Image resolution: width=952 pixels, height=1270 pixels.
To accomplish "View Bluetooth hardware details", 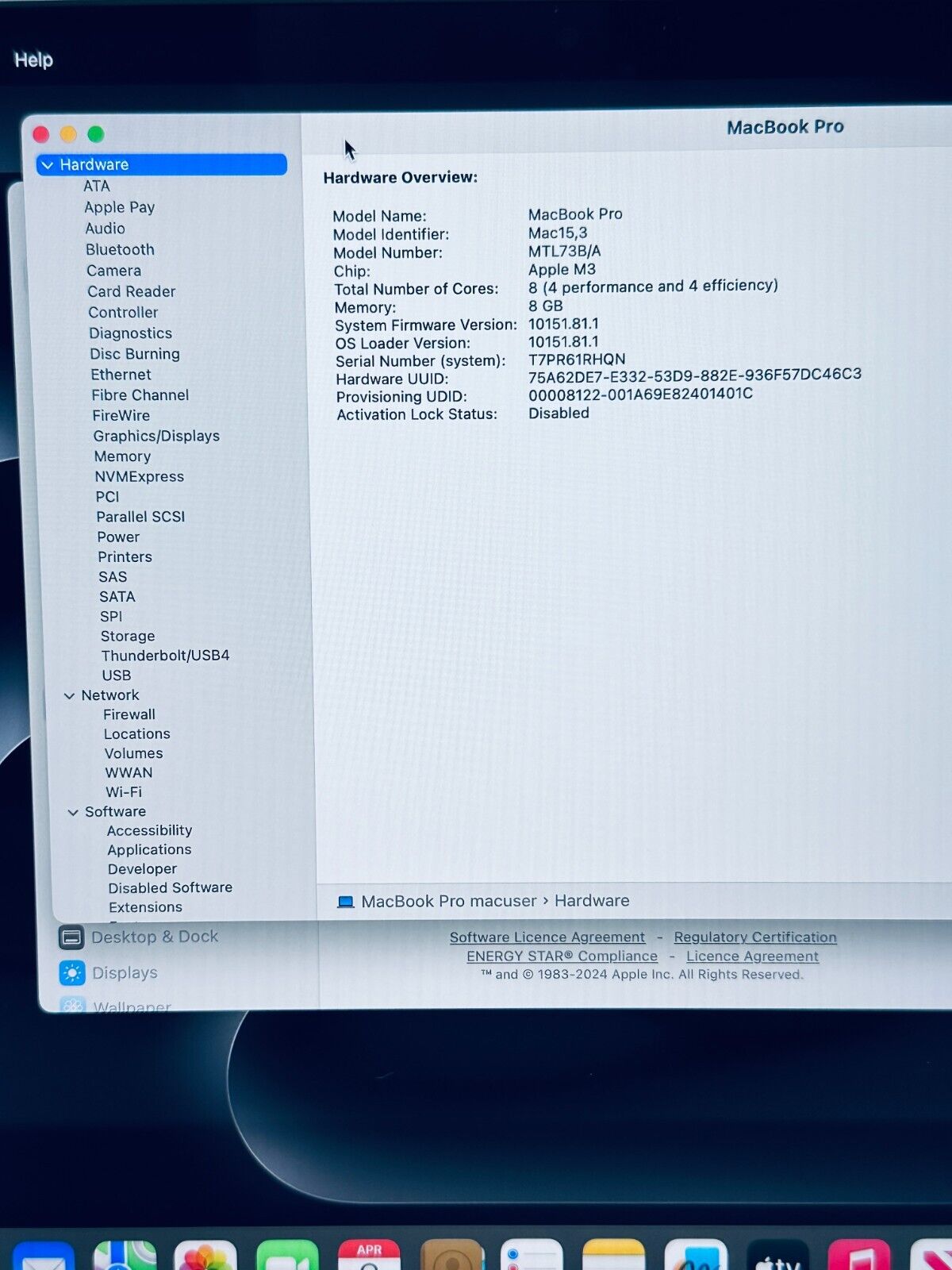I will 120,249.
